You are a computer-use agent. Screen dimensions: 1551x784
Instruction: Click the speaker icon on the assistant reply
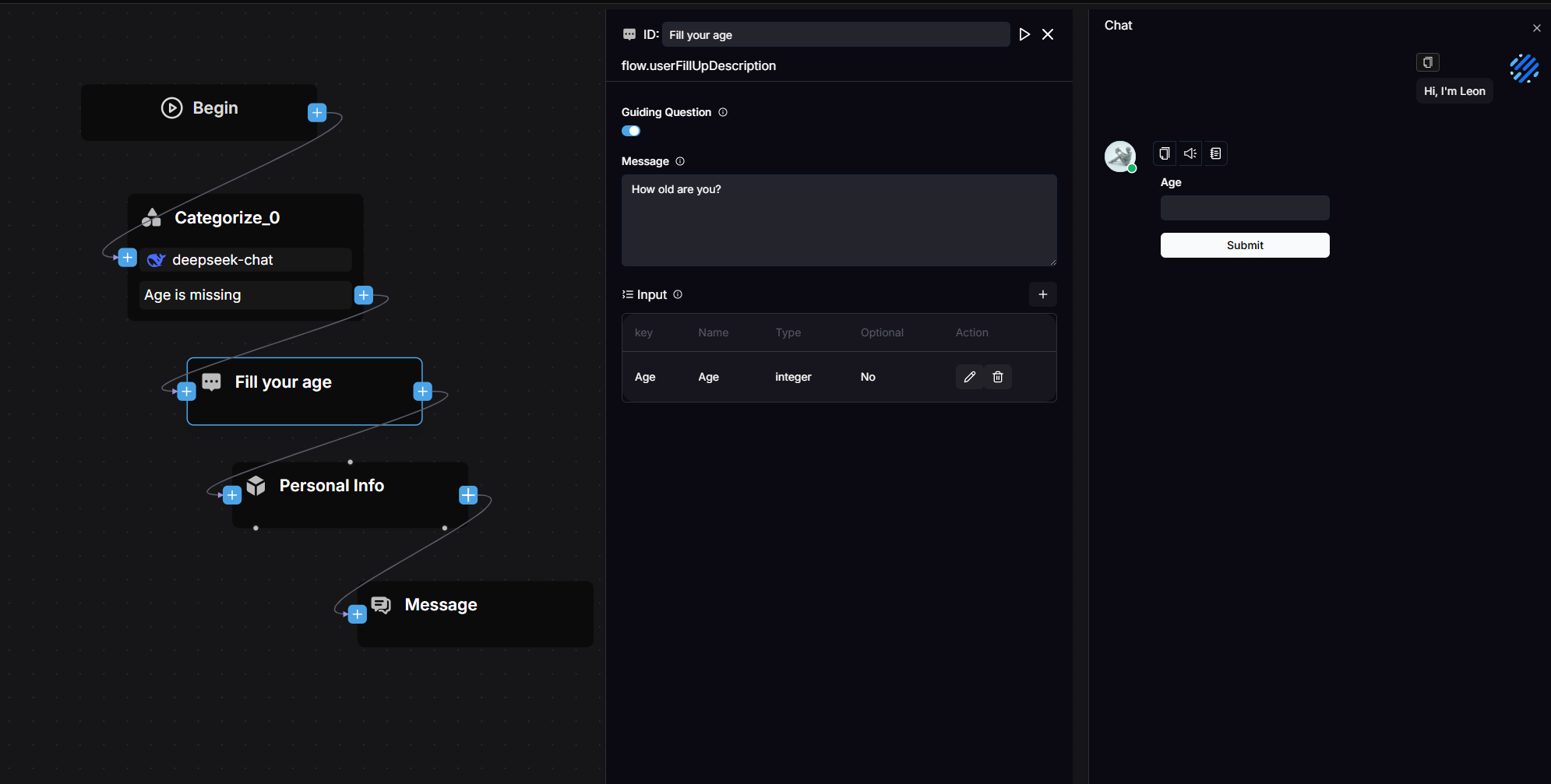[1190, 153]
